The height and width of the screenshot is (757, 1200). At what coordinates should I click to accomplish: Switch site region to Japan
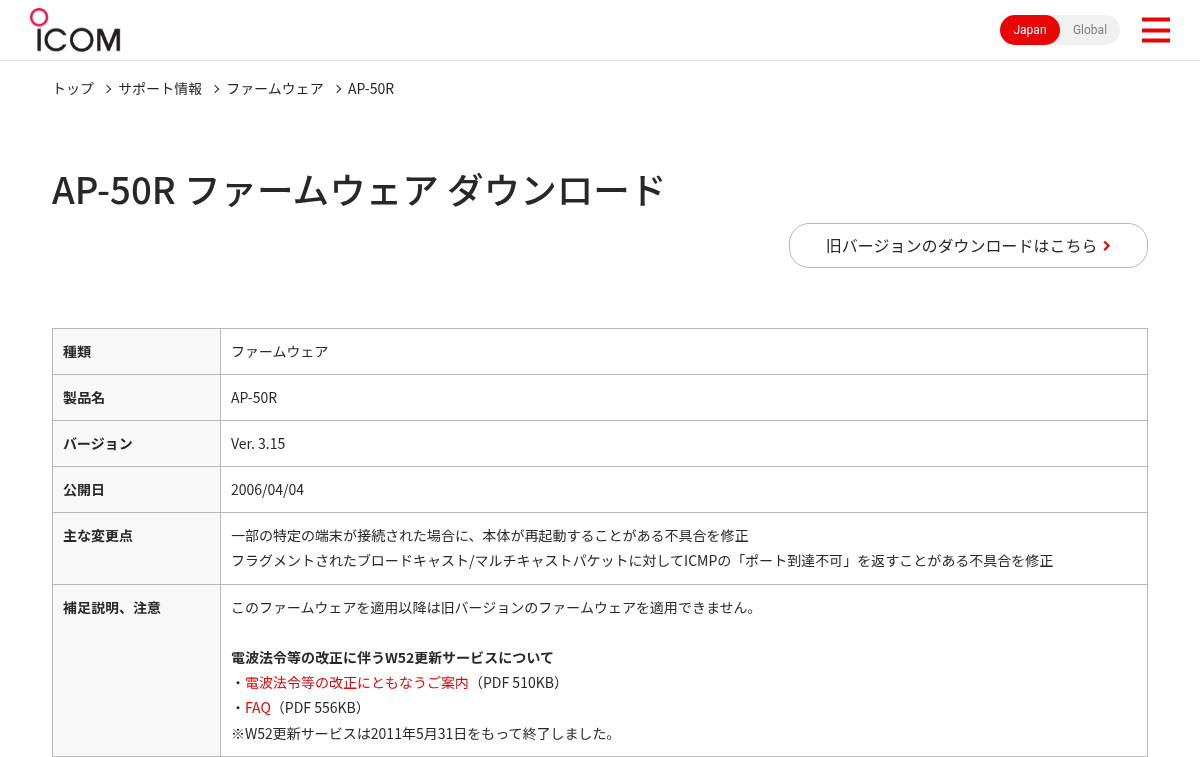tap(1030, 30)
